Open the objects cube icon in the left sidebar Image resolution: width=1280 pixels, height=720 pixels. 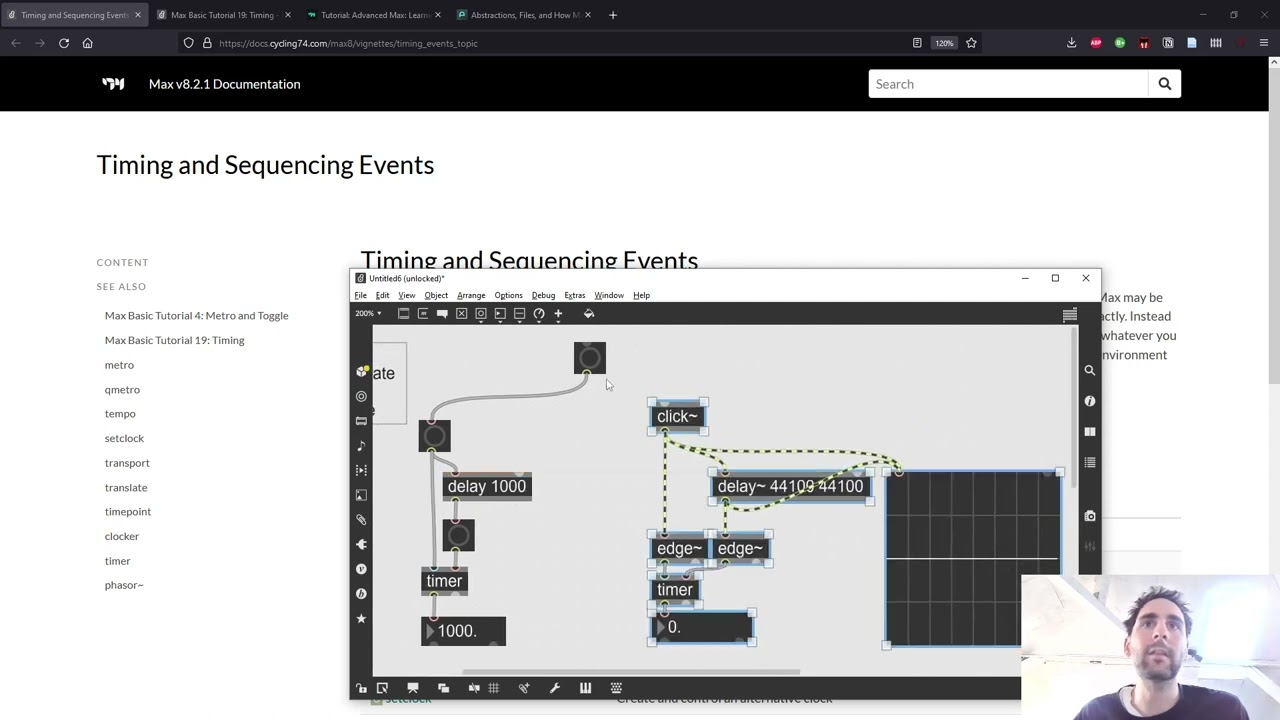point(361,371)
